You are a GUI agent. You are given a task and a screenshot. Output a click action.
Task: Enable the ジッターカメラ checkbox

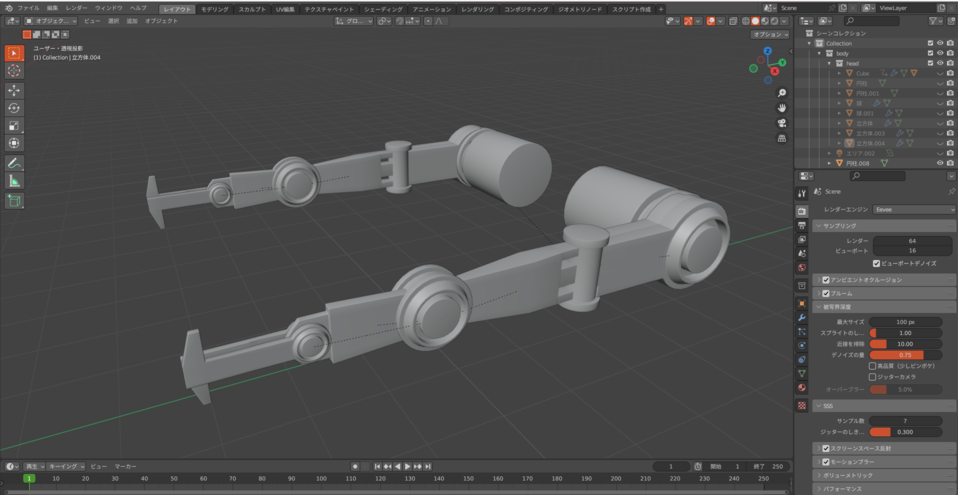coord(873,377)
